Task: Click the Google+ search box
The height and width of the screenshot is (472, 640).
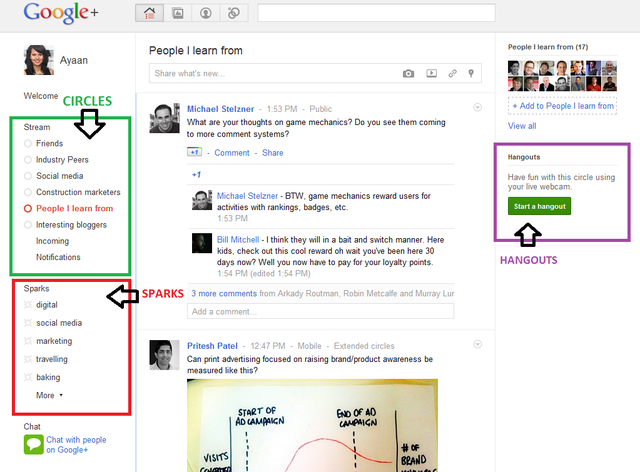Action: [376, 13]
